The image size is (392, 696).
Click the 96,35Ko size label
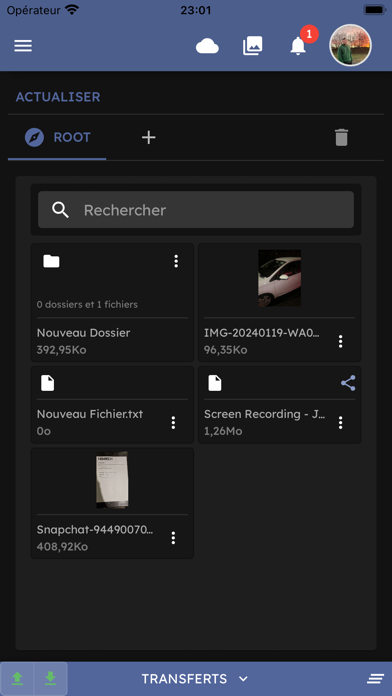(226, 350)
